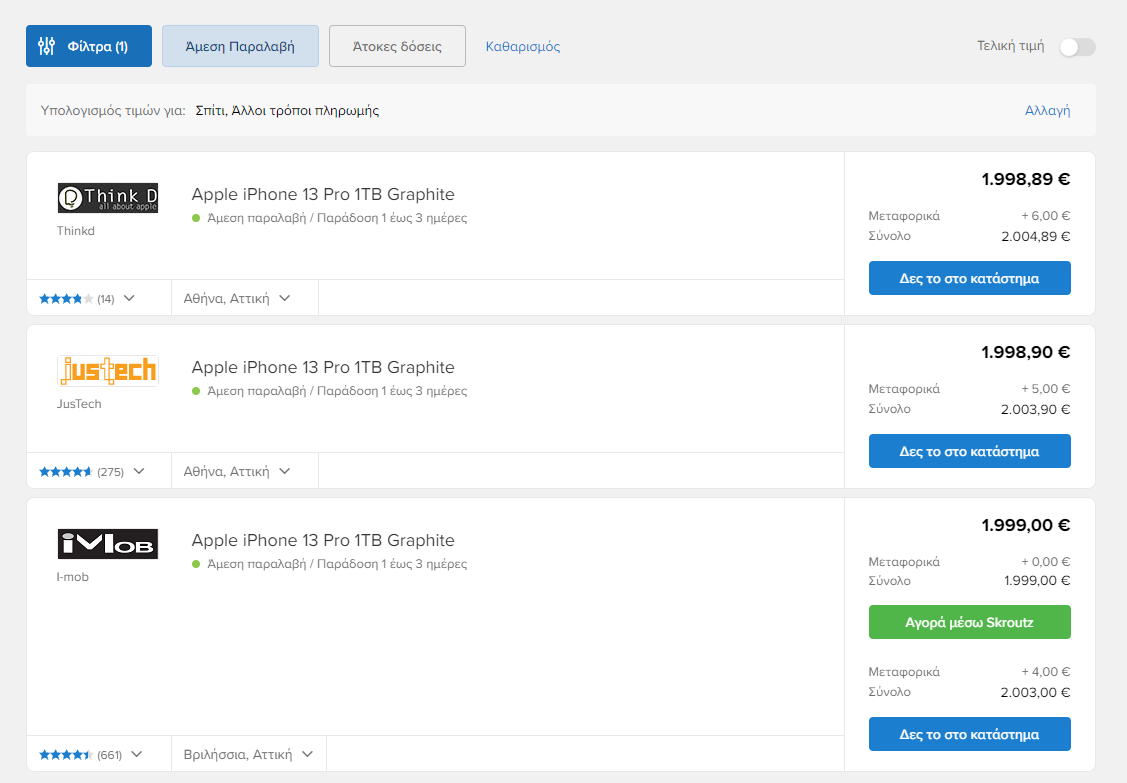Click the I-mob shop logo
The height and width of the screenshot is (783, 1127).
(108, 544)
